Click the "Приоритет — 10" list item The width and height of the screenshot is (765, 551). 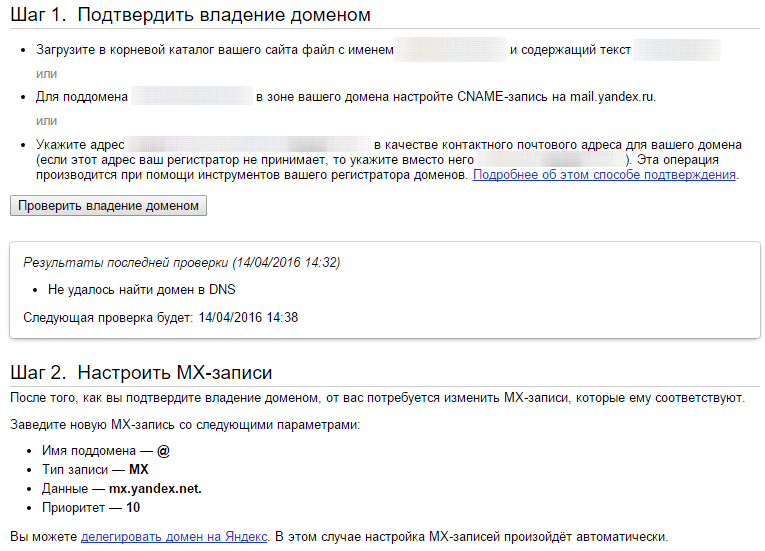click(91, 508)
